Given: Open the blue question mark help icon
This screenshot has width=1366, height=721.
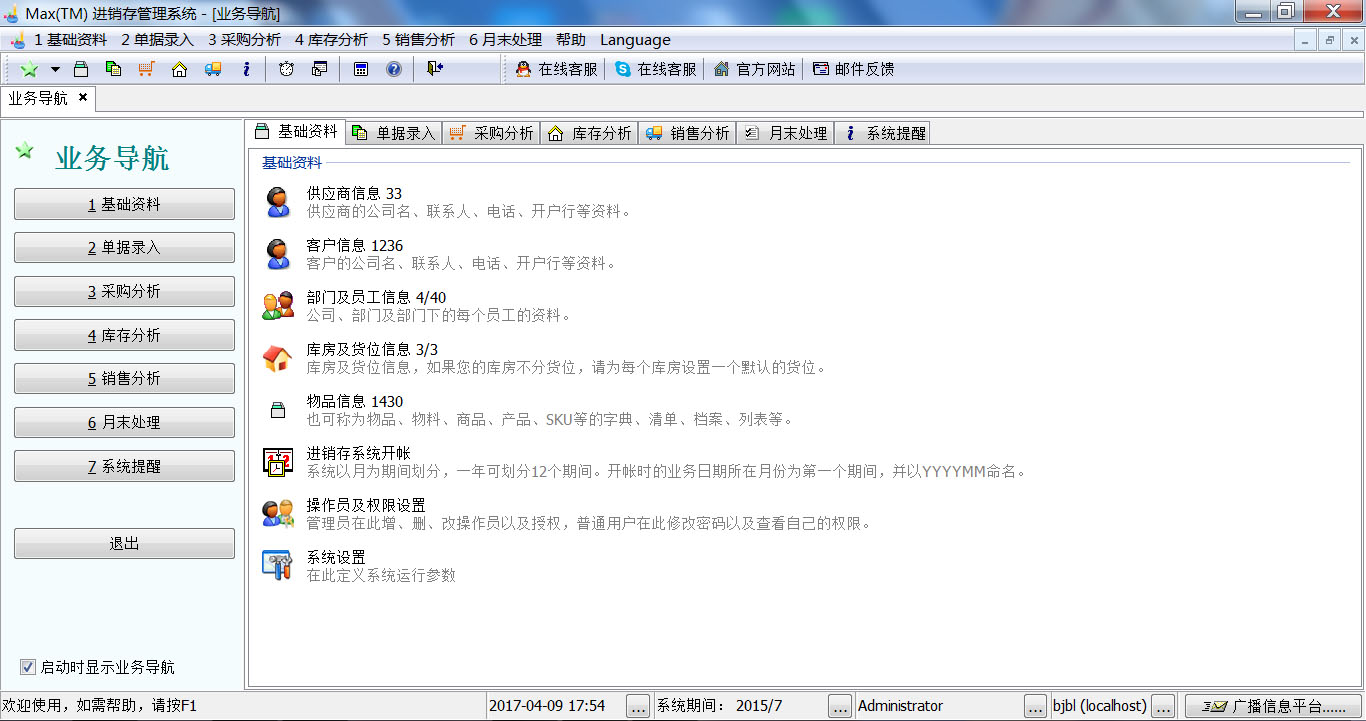Looking at the screenshot, I should (x=393, y=69).
